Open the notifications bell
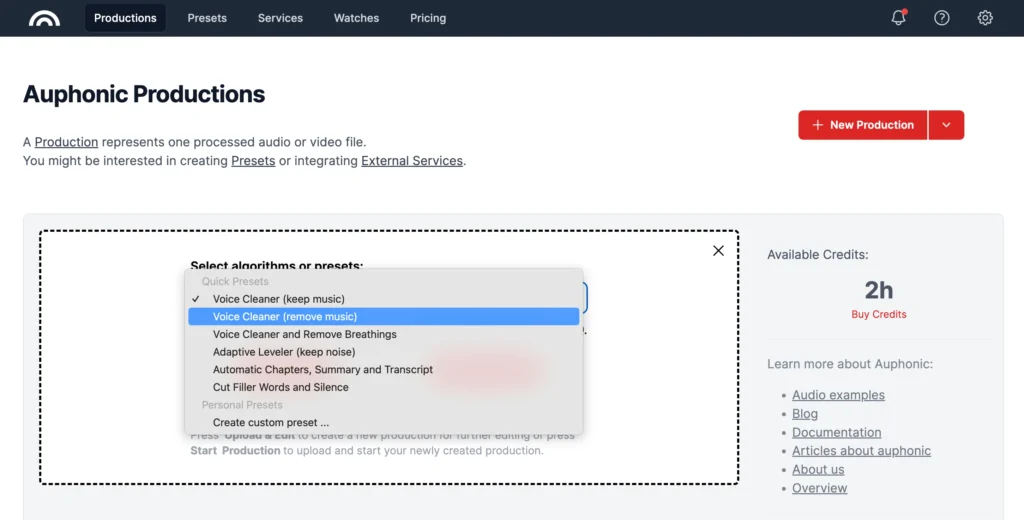Image resolution: width=1024 pixels, height=520 pixels. pyautogui.click(x=898, y=18)
